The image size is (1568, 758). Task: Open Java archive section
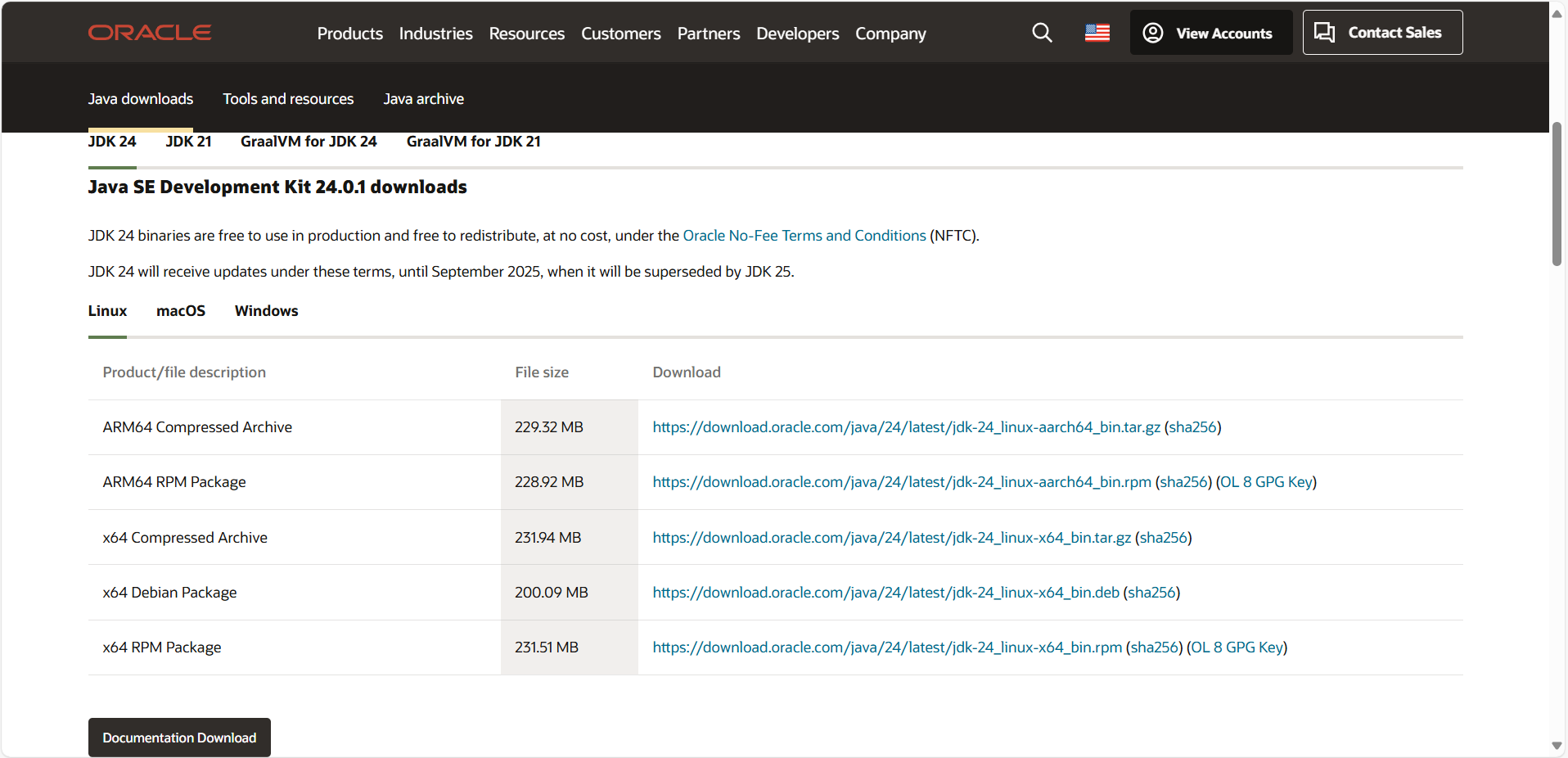pyautogui.click(x=424, y=99)
